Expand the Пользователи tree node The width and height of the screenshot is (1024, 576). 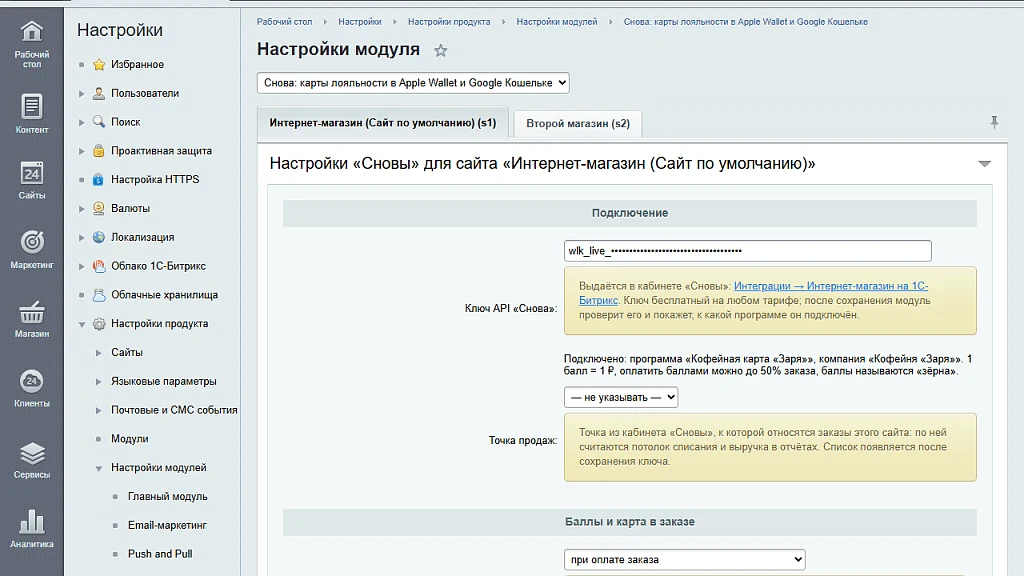82,93
